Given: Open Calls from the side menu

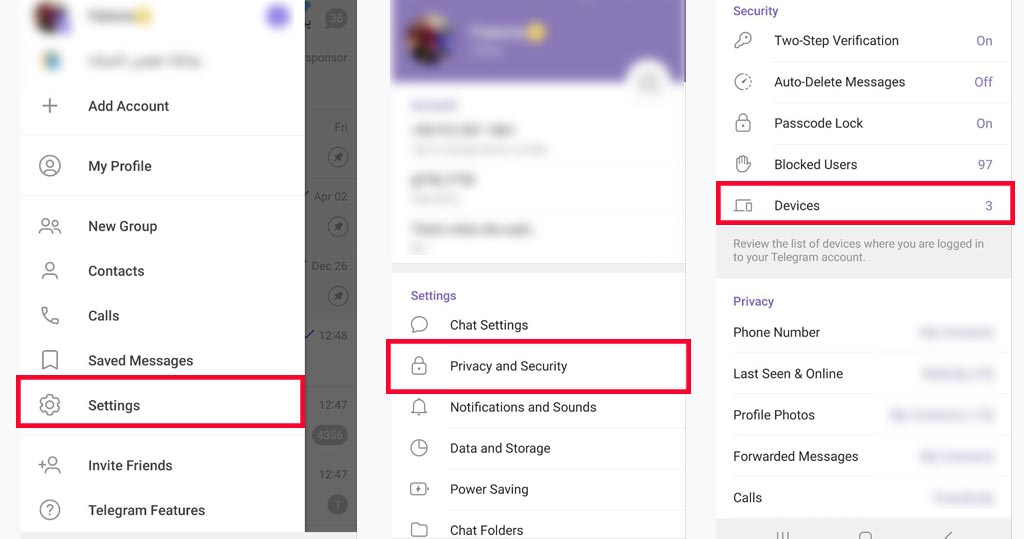Looking at the screenshot, I should click(163, 316).
